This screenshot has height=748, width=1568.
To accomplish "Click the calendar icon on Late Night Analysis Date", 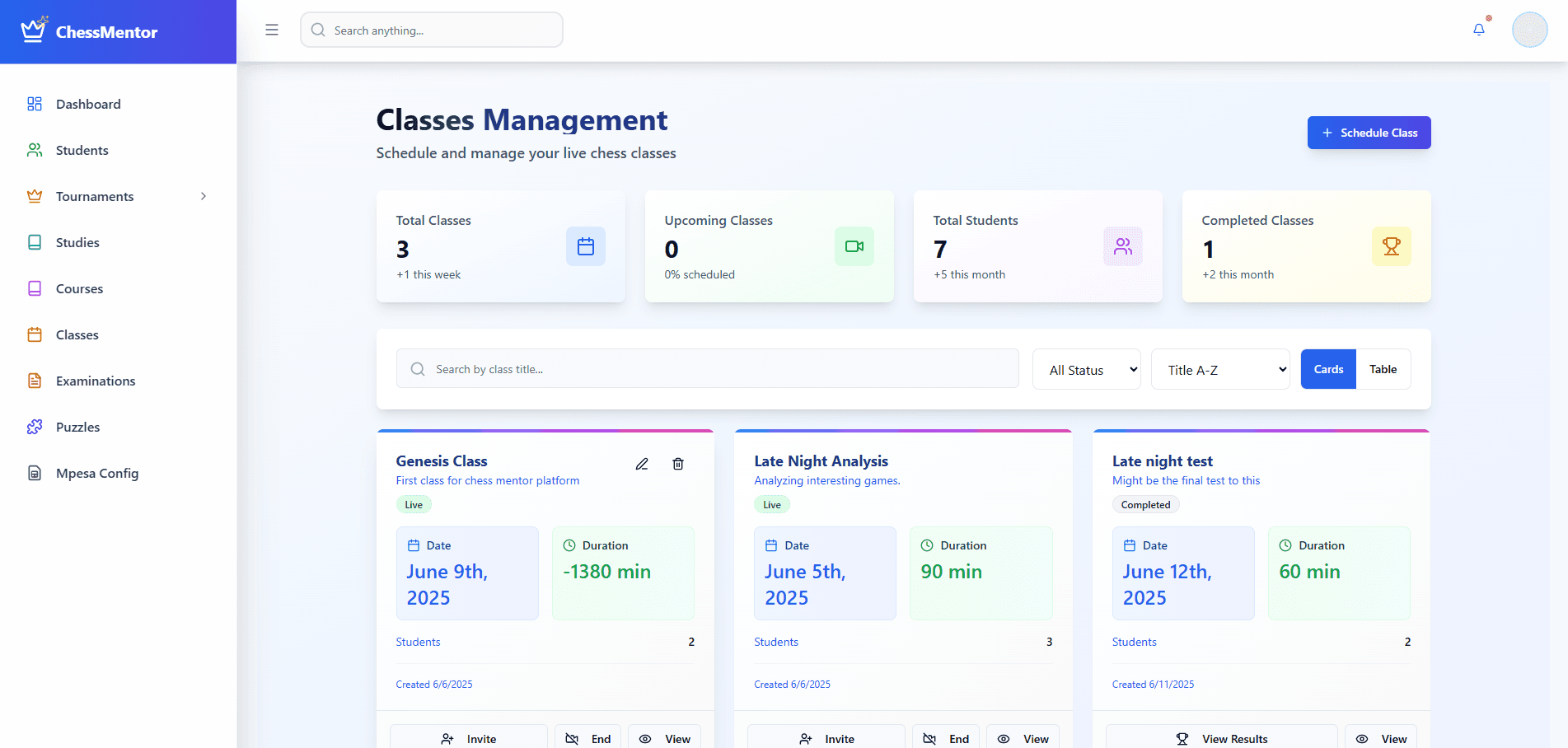I will (x=771, y=545).
